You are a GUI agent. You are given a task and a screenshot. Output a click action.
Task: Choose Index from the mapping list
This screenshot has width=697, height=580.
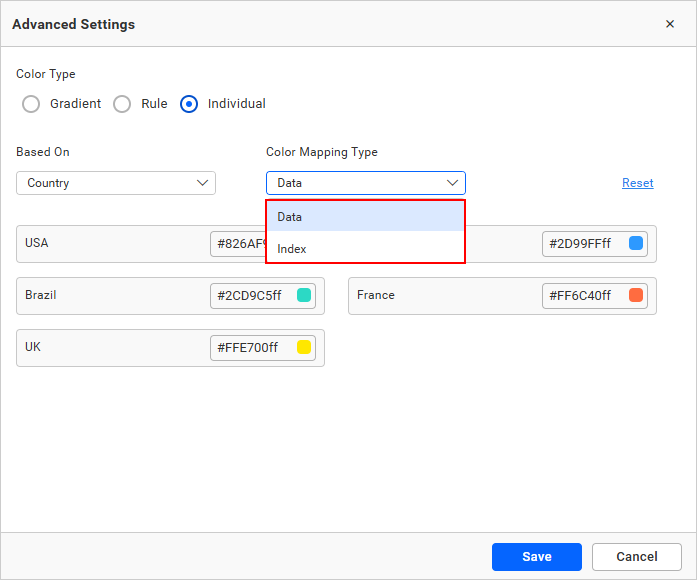(x=365, y=248)
